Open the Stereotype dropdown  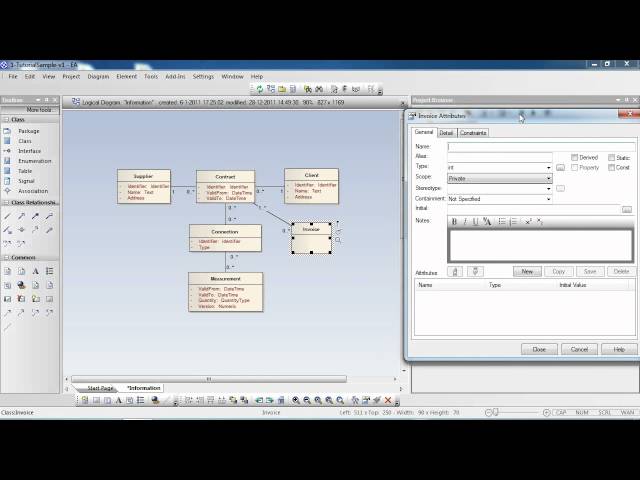point(548,189)
